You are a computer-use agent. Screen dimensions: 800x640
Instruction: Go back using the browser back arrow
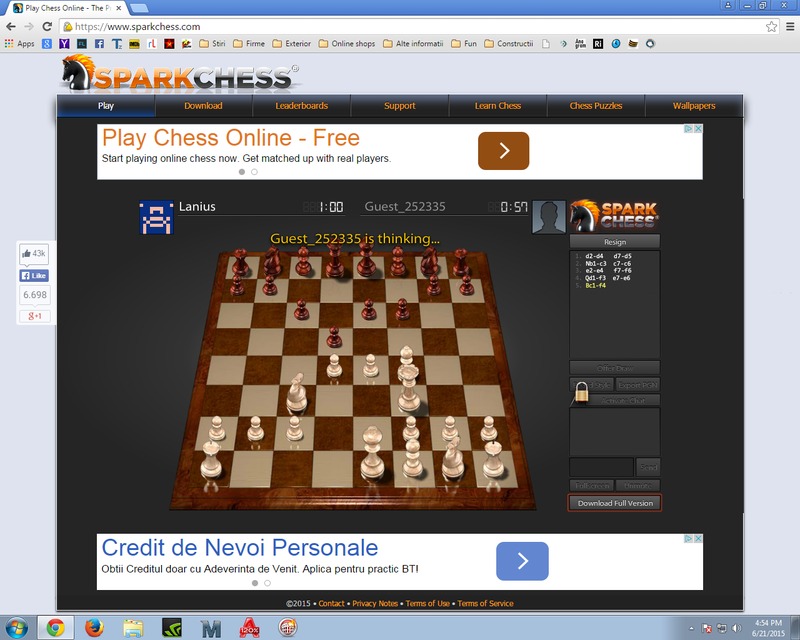[x=11, y=27]
